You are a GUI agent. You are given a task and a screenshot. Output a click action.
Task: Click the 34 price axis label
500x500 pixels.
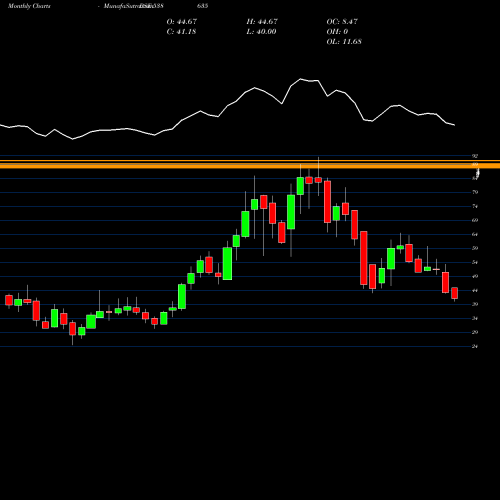475,318
